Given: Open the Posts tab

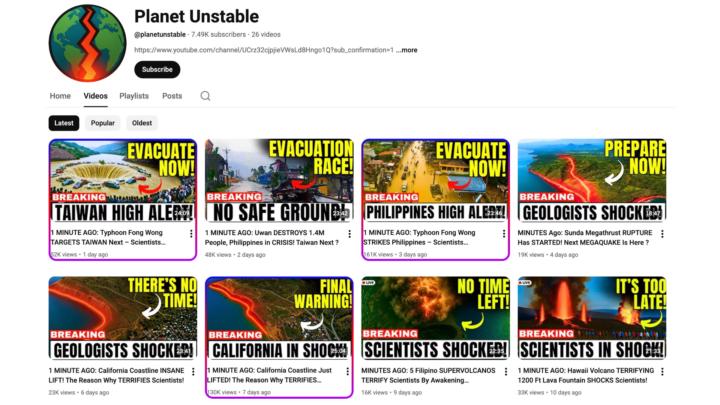Looking at the screenshot, I should coord(172,96).
